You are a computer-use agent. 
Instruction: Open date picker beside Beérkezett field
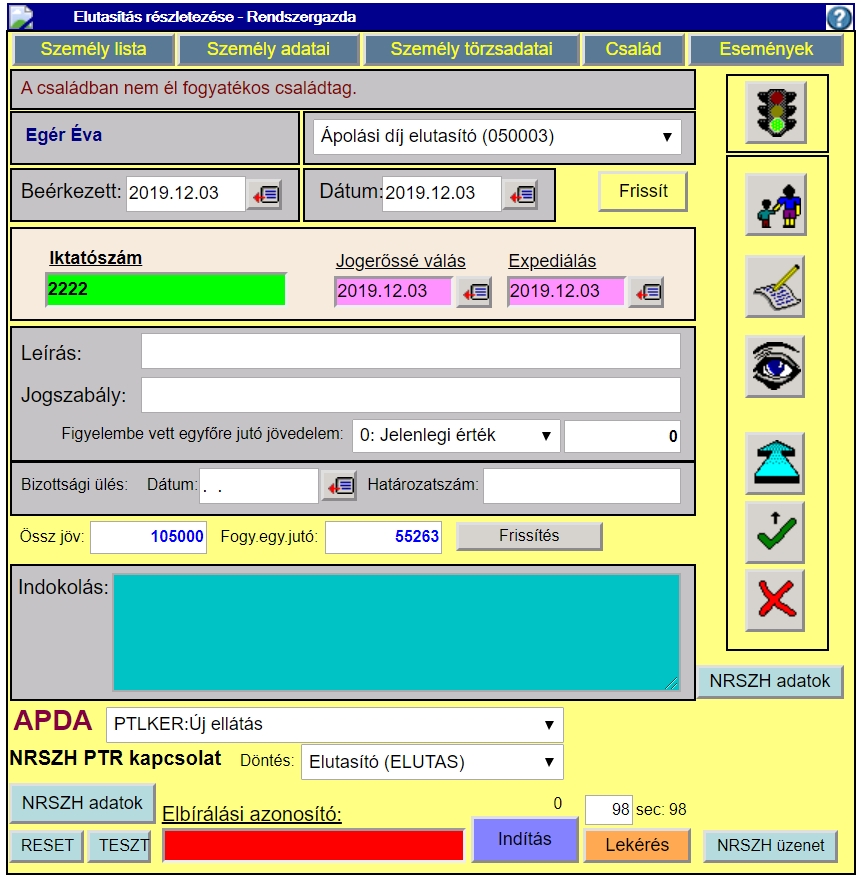pyautogui.click(x=264, y=194)
